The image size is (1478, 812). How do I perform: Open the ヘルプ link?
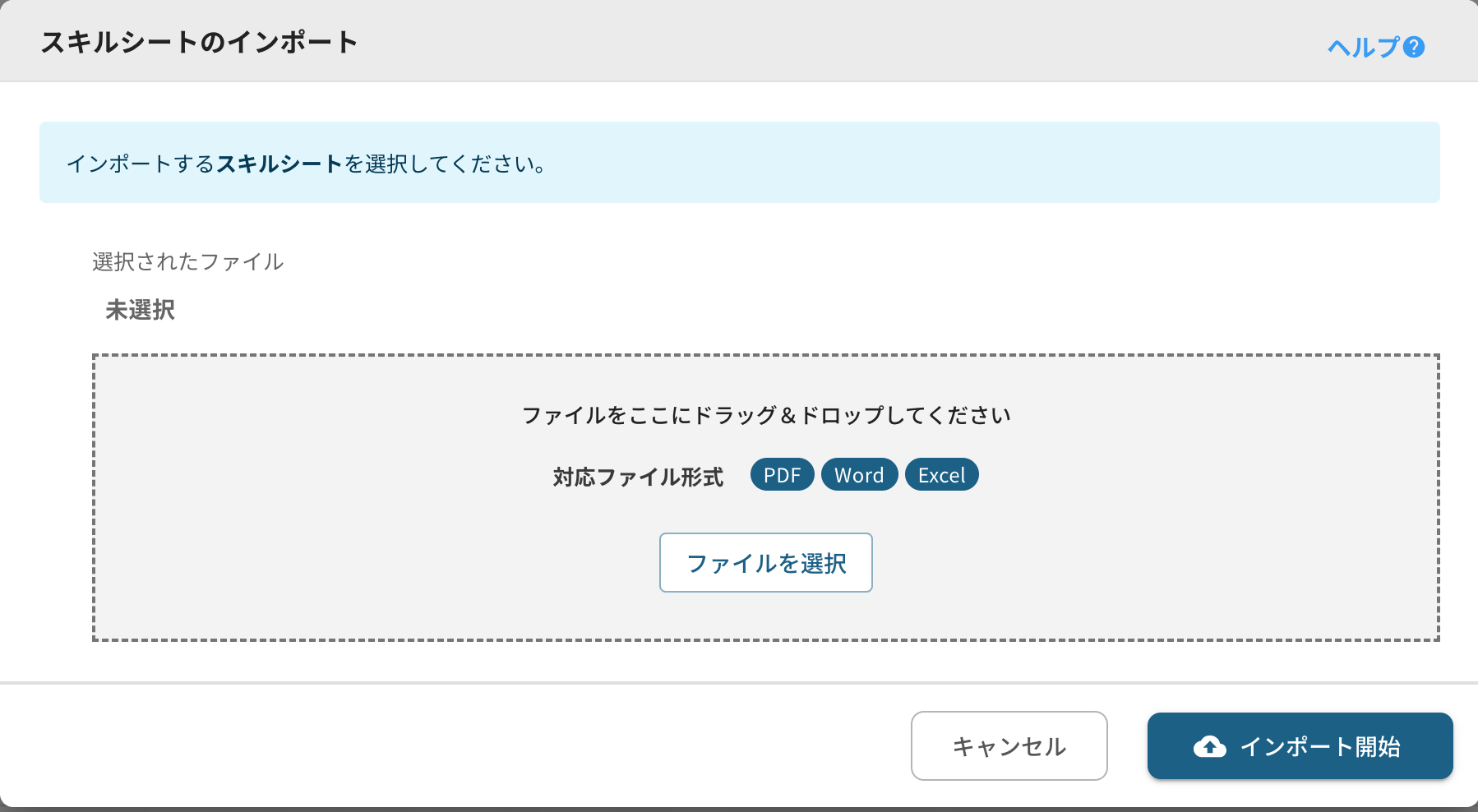(x=1363, y=47)
